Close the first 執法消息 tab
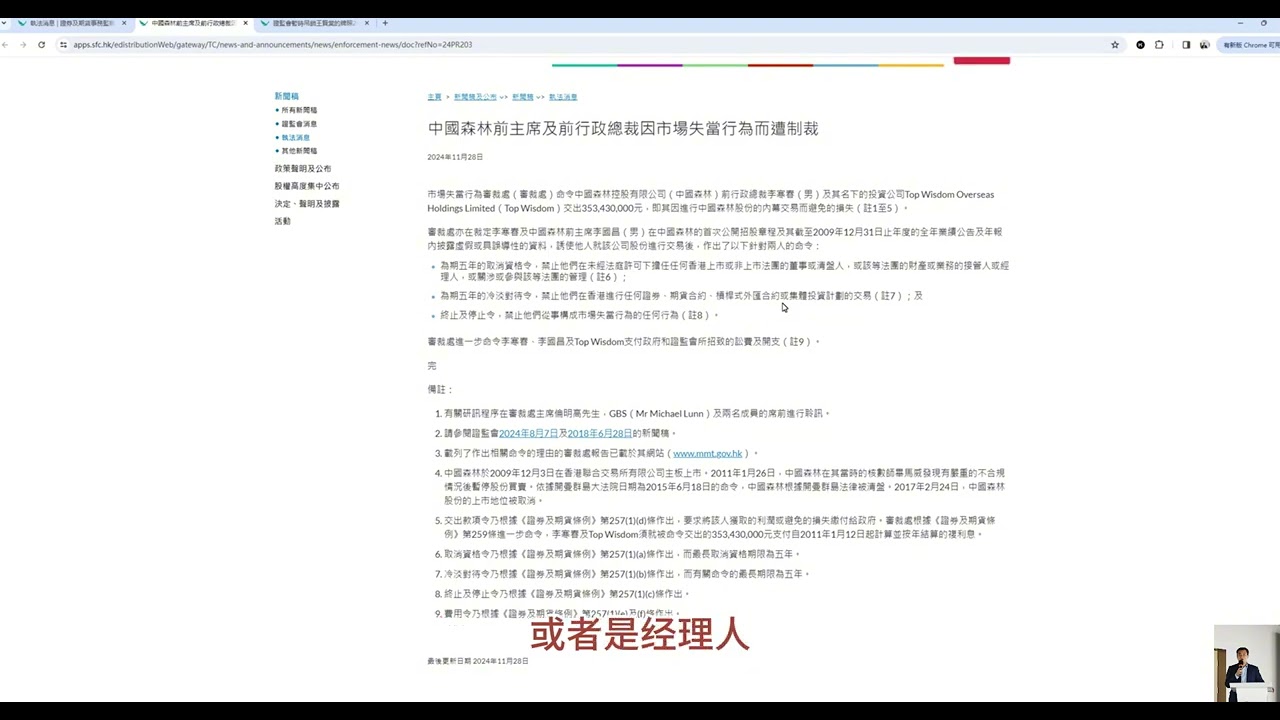This screenshot has width=1280, height=720. coord(124,23)
